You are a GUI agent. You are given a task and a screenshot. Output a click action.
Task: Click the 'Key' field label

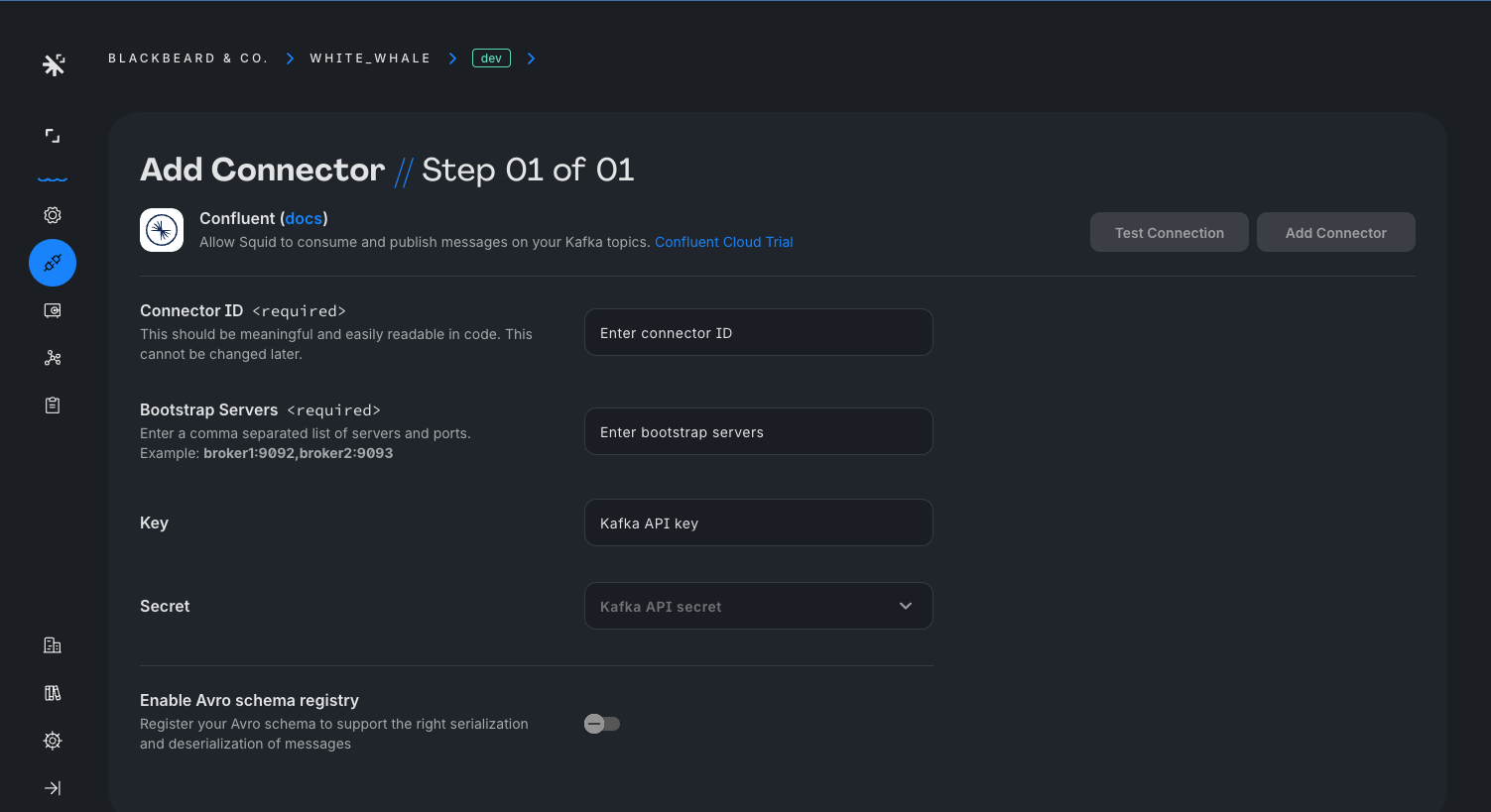pyautogui.click(x=154, y=522)
